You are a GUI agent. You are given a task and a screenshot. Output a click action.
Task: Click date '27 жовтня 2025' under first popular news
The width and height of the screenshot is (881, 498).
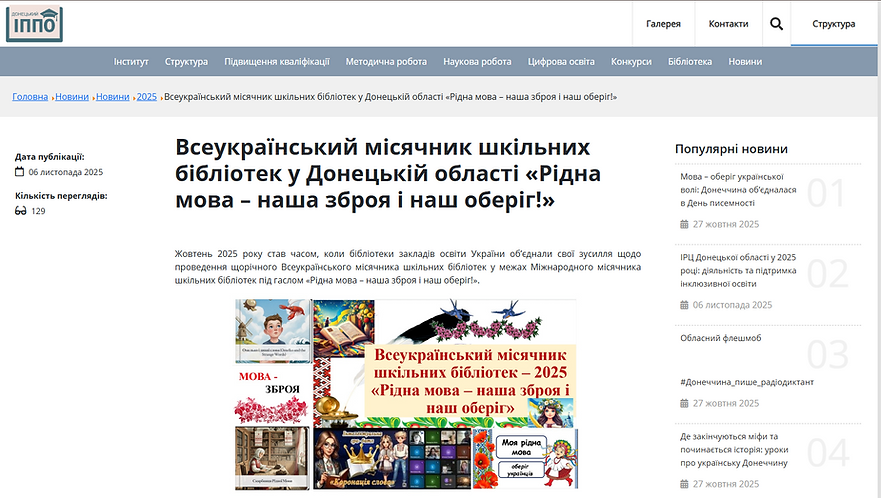(725, 224)
